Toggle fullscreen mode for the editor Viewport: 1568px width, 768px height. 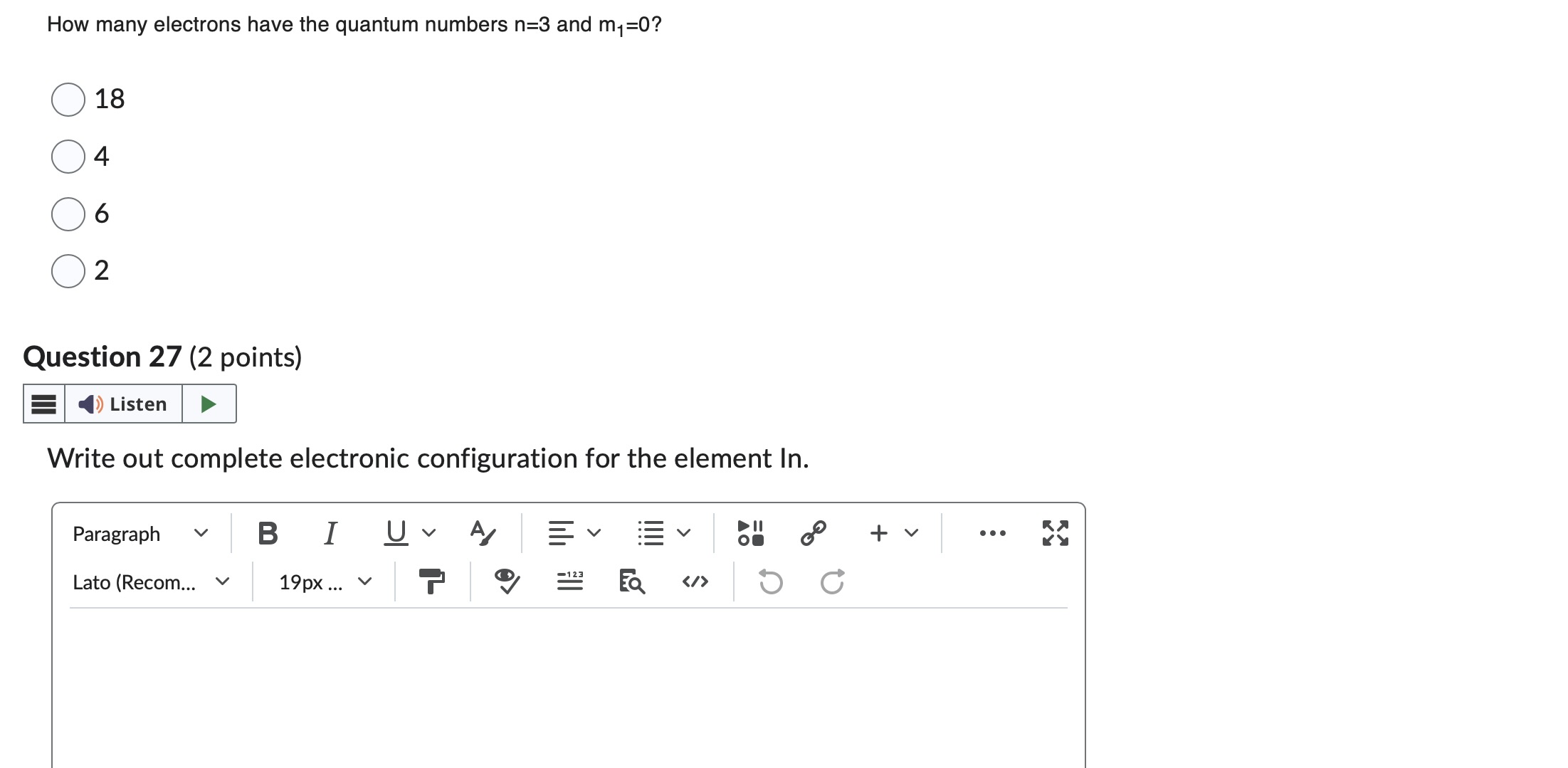pyautogui.click(x=1054, y=532)
